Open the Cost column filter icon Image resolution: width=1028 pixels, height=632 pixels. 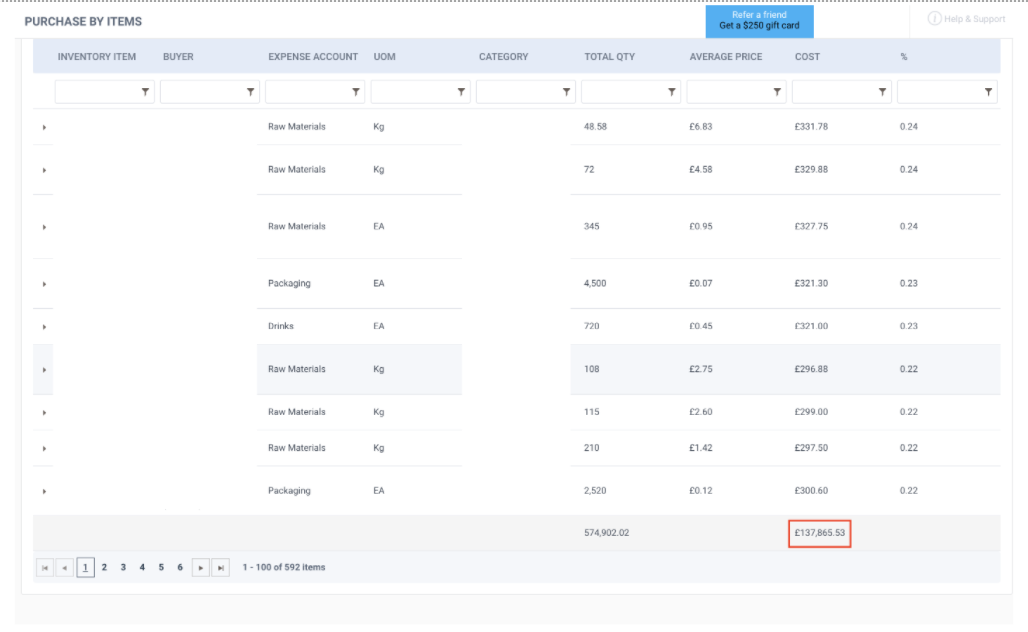pyautogui.click(x=882, y=92)
